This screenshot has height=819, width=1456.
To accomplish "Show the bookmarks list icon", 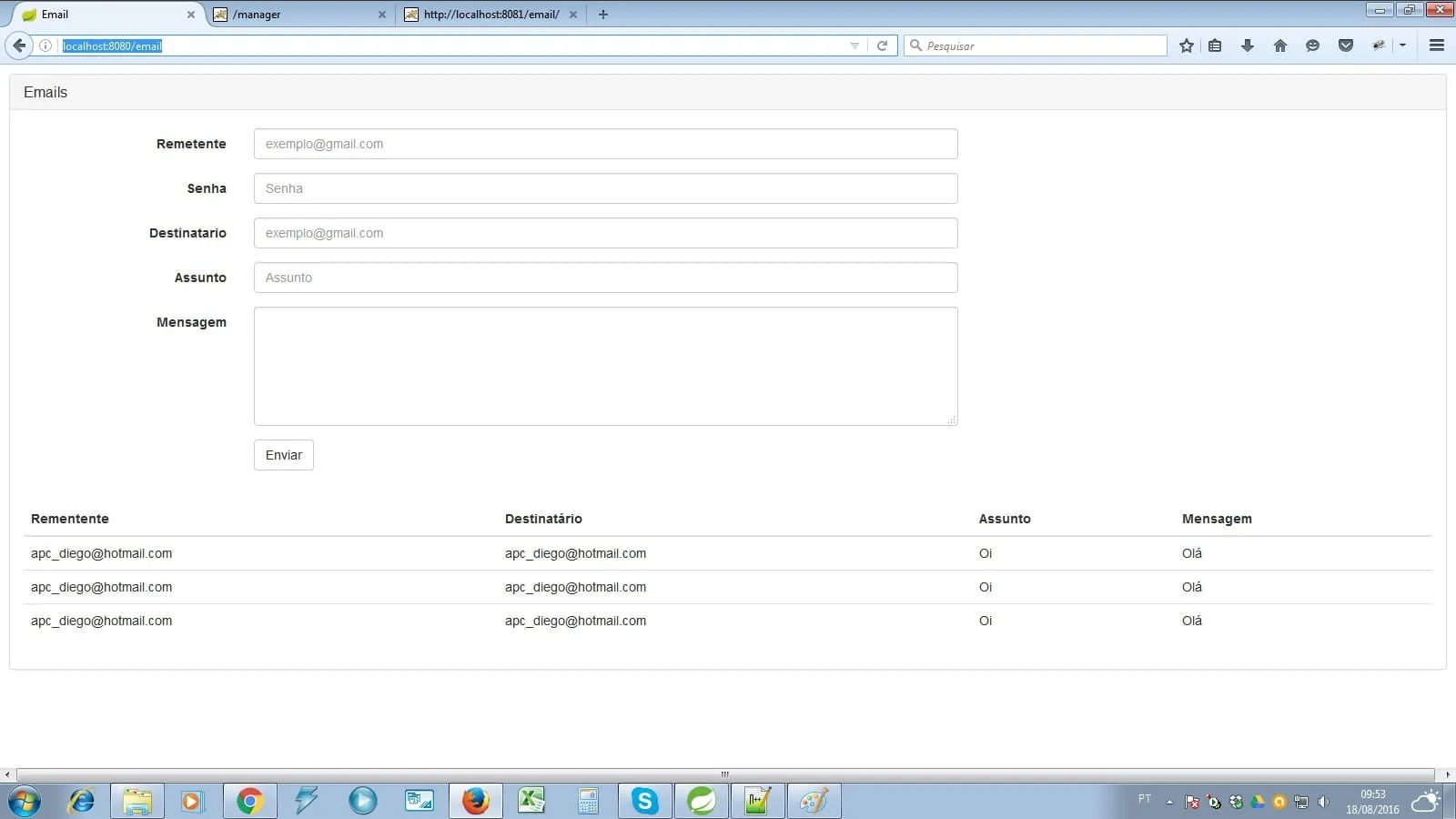I will pyautogui.click(x=1215, y=45).
